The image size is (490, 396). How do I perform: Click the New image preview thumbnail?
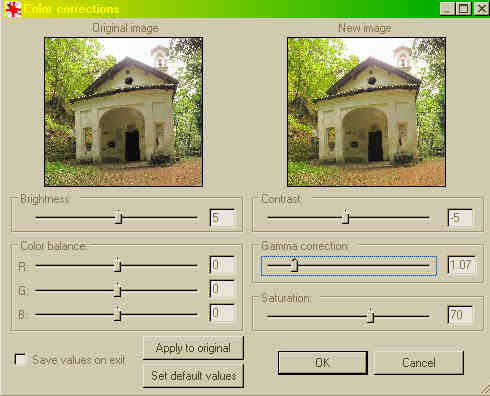(x=366, y=112)
